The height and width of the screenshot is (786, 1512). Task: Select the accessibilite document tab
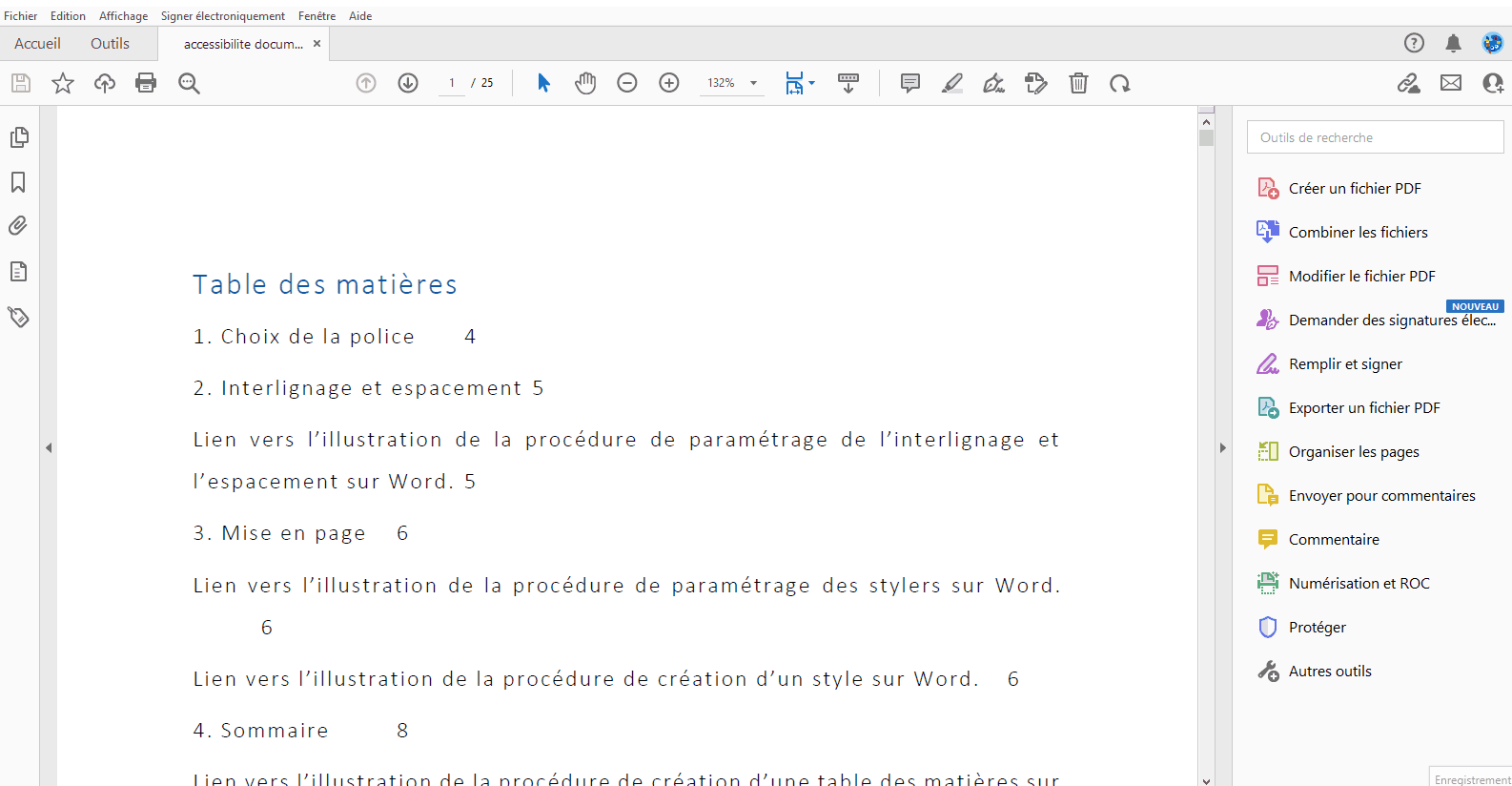tap(243, 44)
